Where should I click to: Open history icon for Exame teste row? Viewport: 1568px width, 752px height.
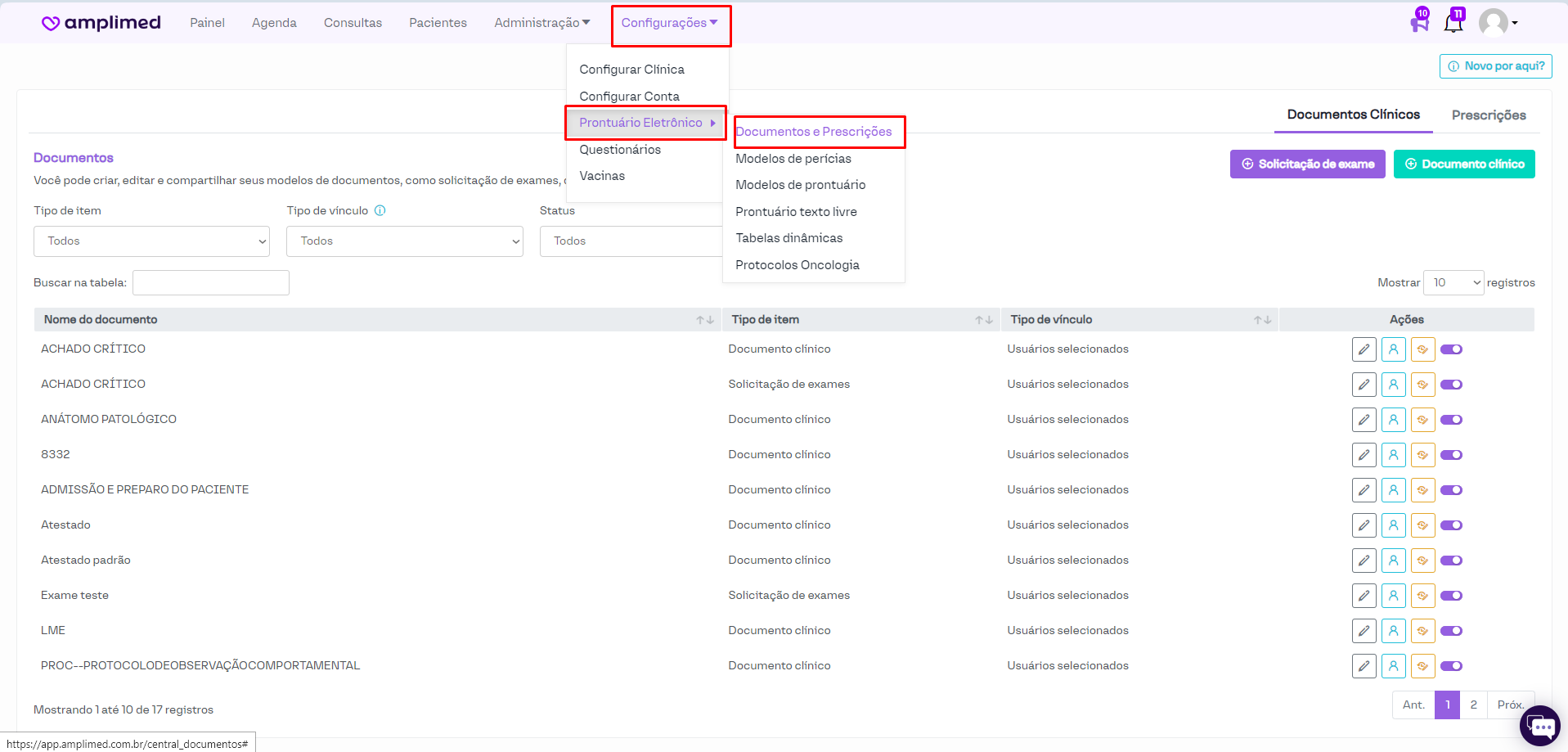tap(1422, 596)
